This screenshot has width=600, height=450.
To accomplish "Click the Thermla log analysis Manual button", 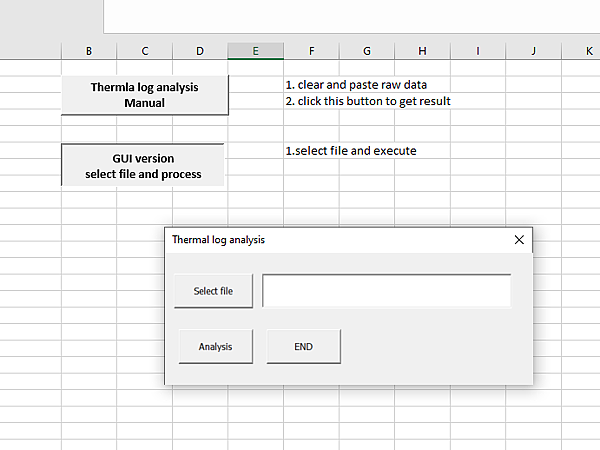I will [145, 95].
